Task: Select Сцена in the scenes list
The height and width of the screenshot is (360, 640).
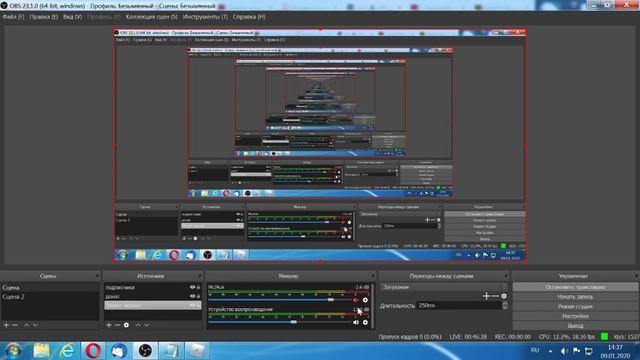Action: [50, 288]
